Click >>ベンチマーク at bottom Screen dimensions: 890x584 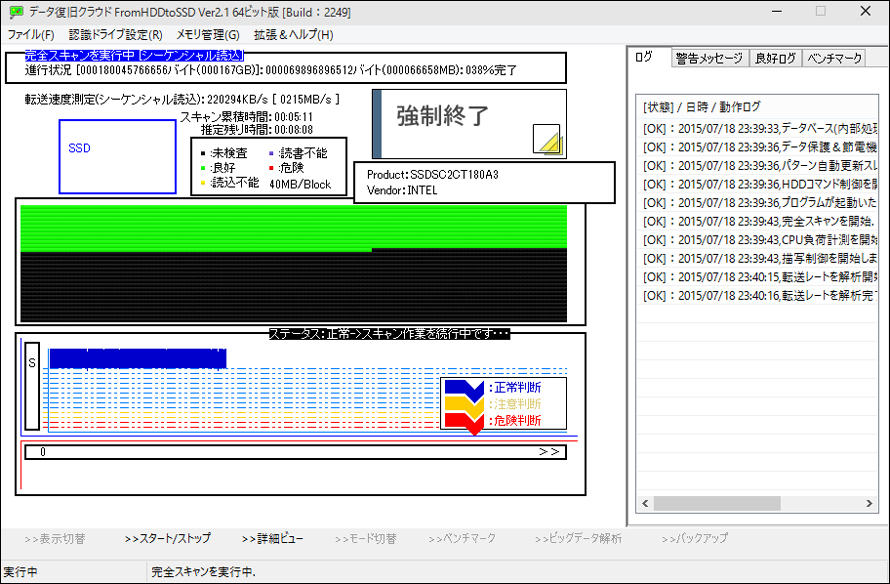pos(462,538)
